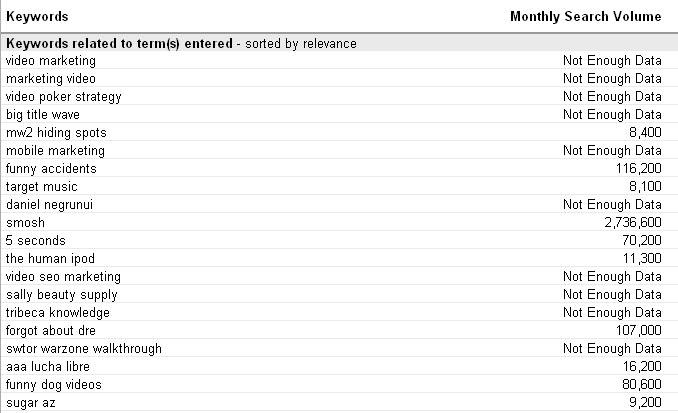Open the 'funny dog videos' keyword
The height and width of the screenshot is (413, 678).
click(53, 384)
